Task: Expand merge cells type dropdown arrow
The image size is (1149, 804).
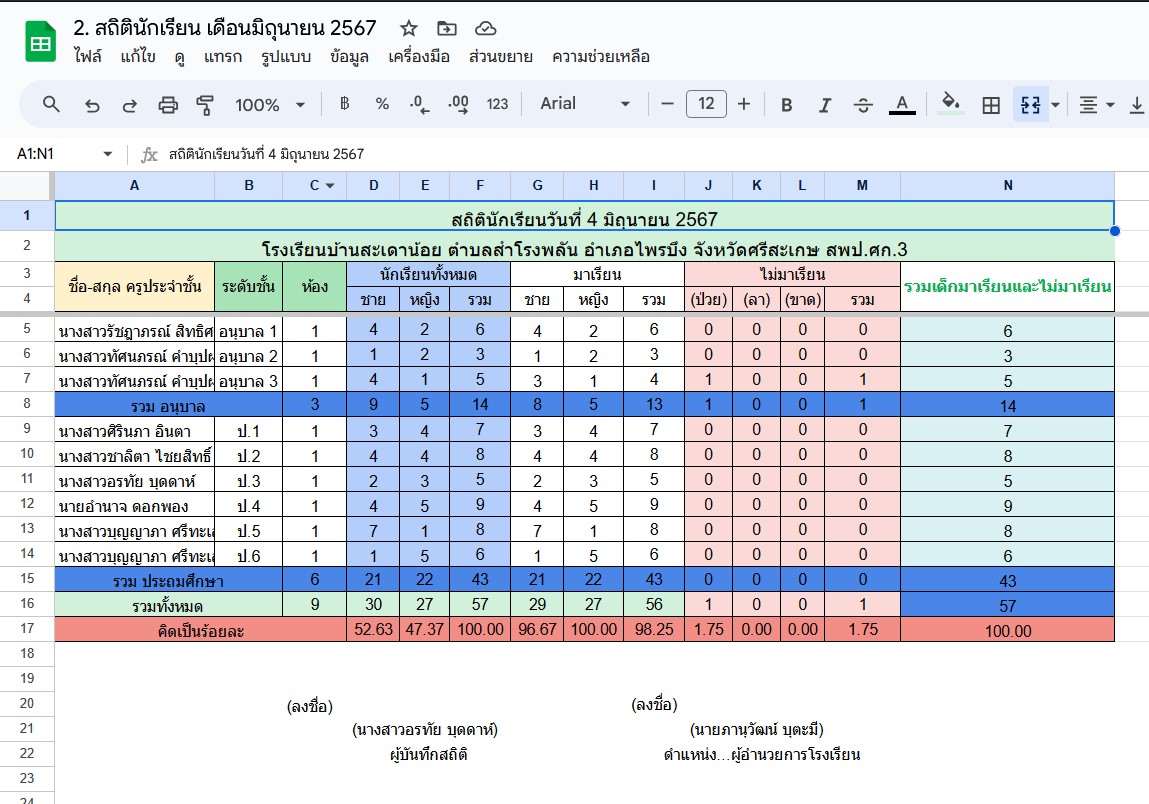Action: tap(1055, 105)
